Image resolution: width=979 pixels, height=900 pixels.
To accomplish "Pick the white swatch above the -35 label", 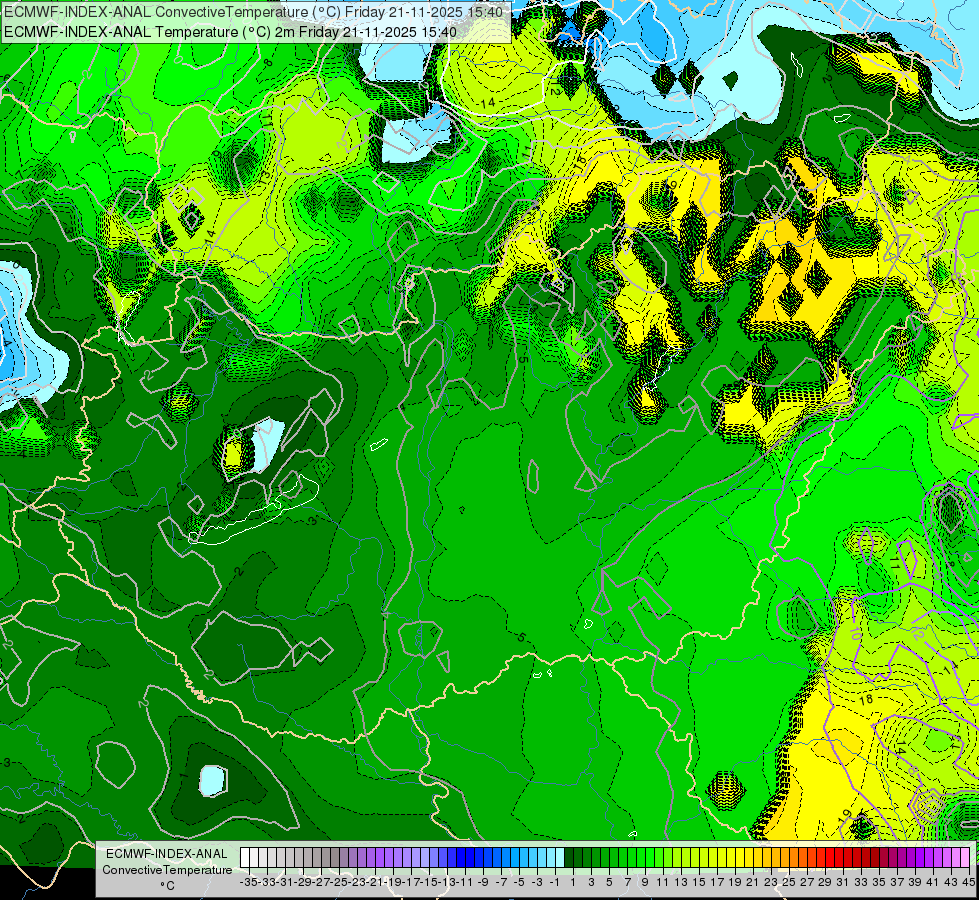I will 245,858.
